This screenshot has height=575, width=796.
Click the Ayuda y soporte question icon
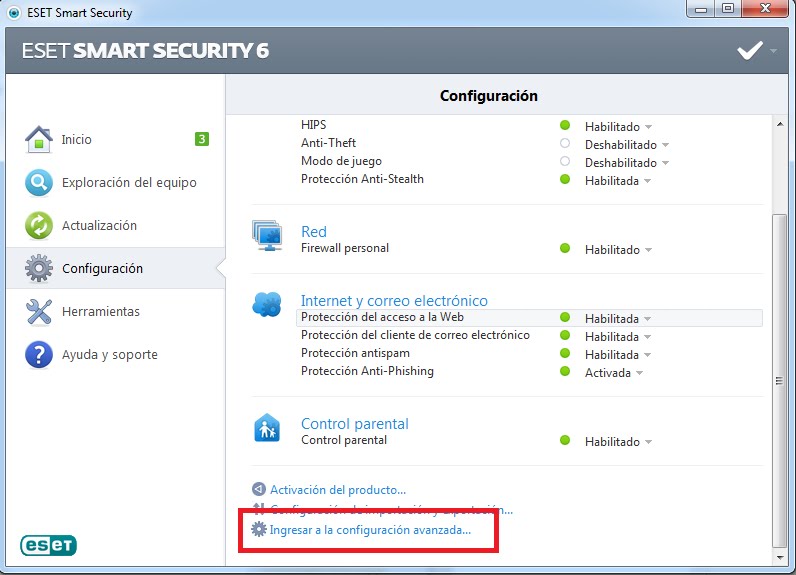(x=38, y=355)
